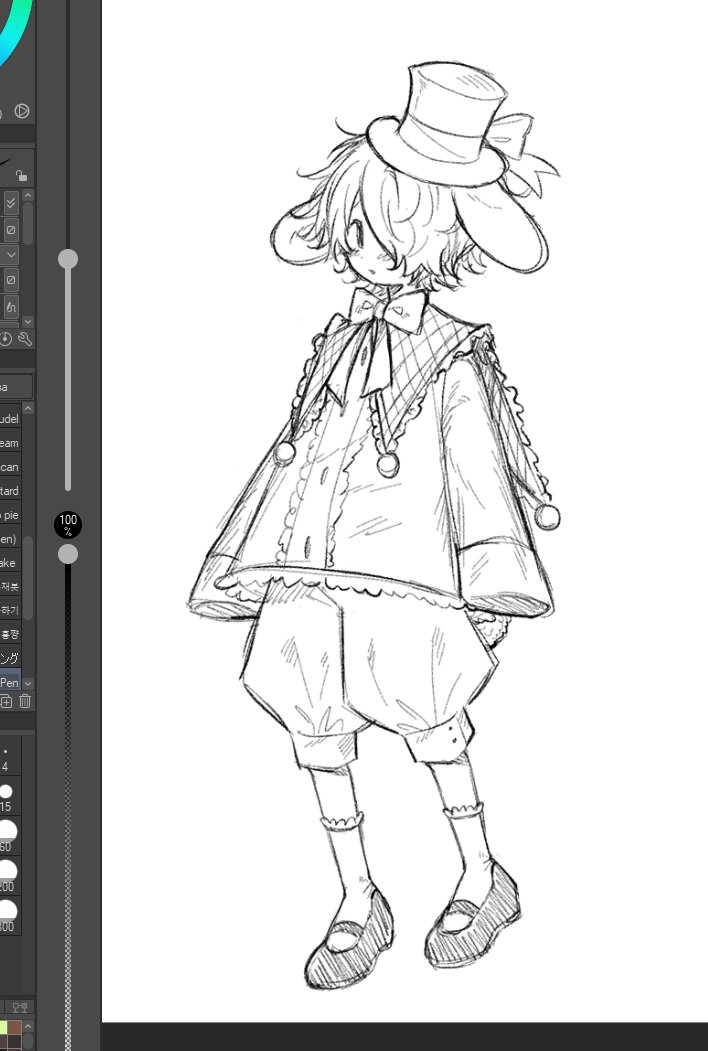The height and width of the screenshot is (1051, 708).
Task: Click the tool property panel scrollbar thumb
Action: point(27,223)
